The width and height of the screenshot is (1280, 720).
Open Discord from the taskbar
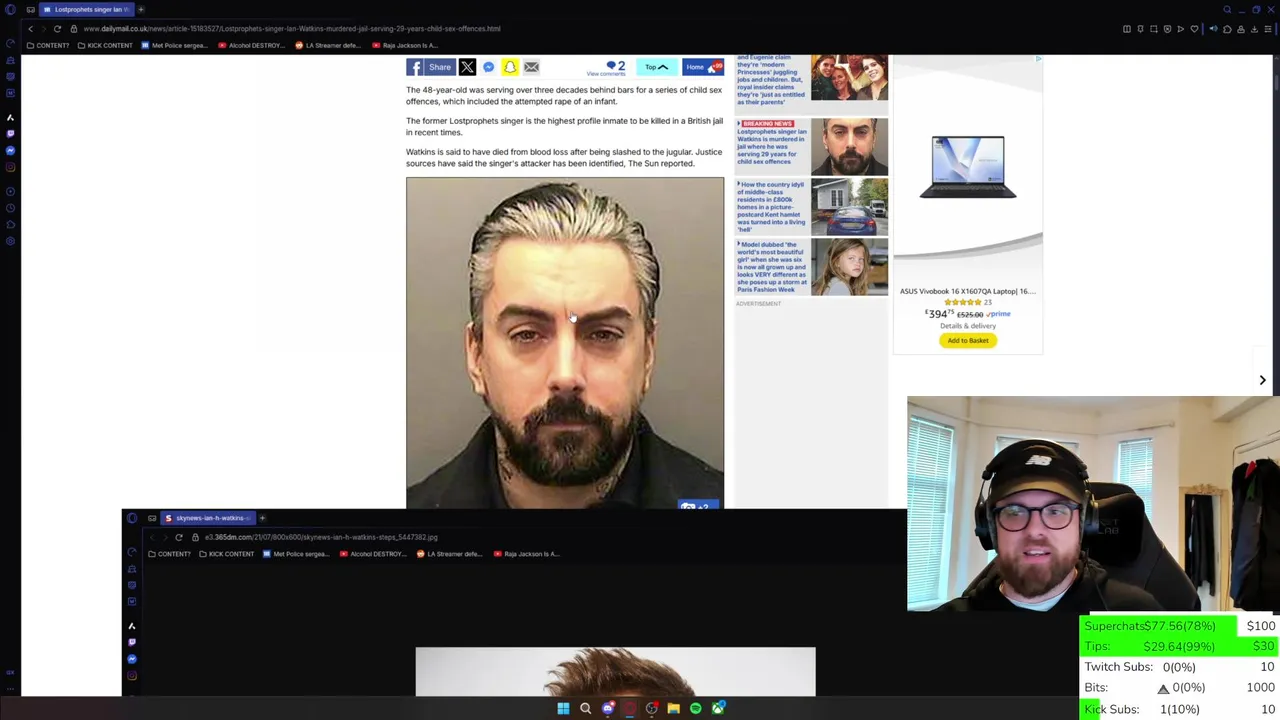[x=608, y=709]
